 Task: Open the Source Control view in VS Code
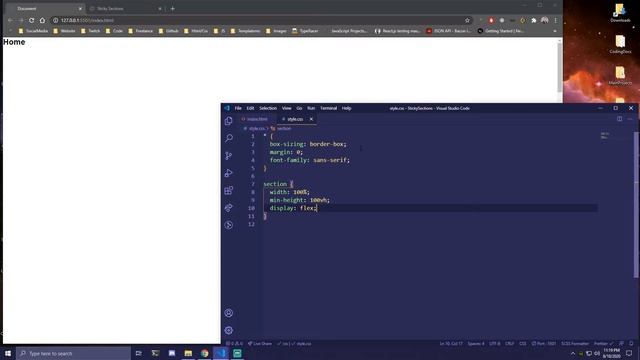[x=229, y=156]
